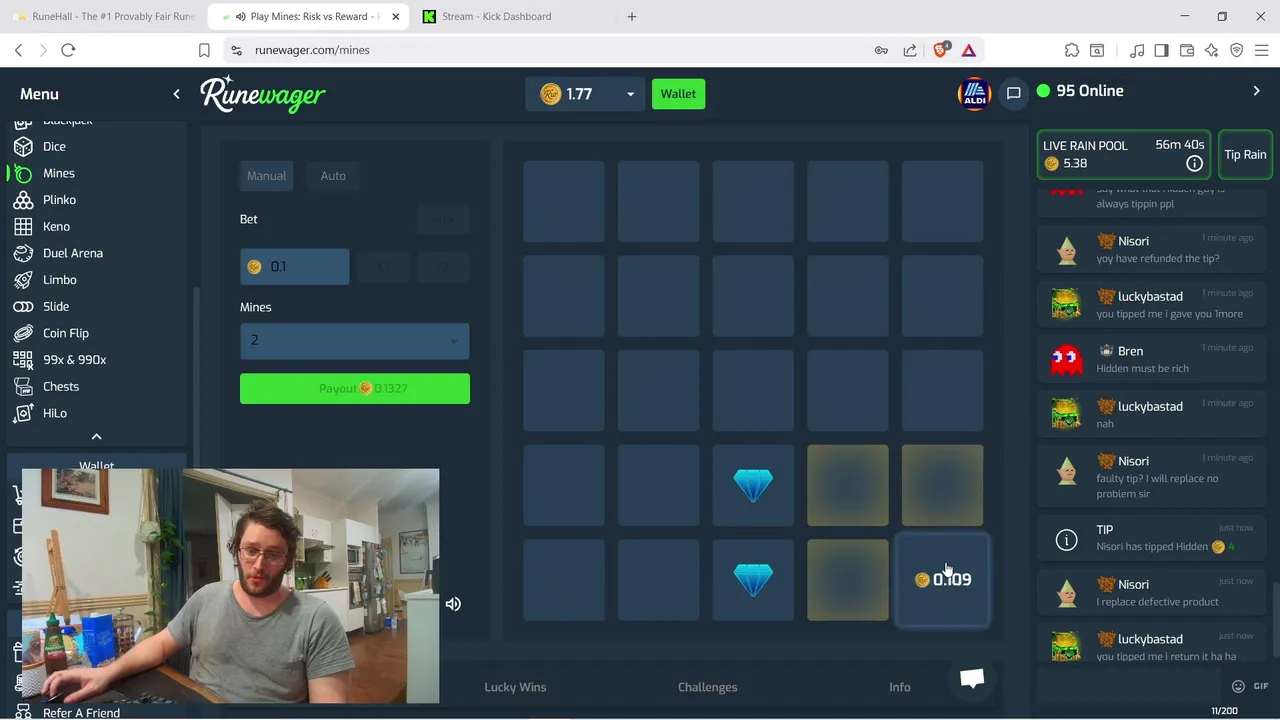Click the green Wallet button
This screenshot has width=1280, height=720.
678,94
